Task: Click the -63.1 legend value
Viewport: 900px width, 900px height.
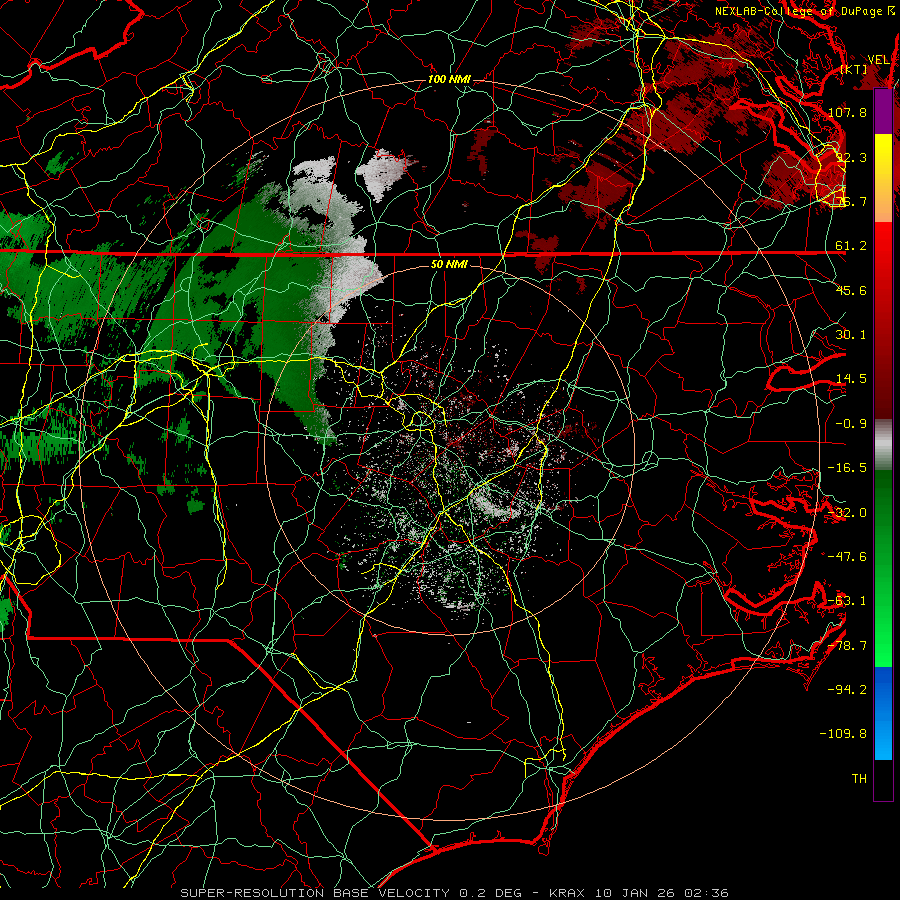Action: click(847, 601)
